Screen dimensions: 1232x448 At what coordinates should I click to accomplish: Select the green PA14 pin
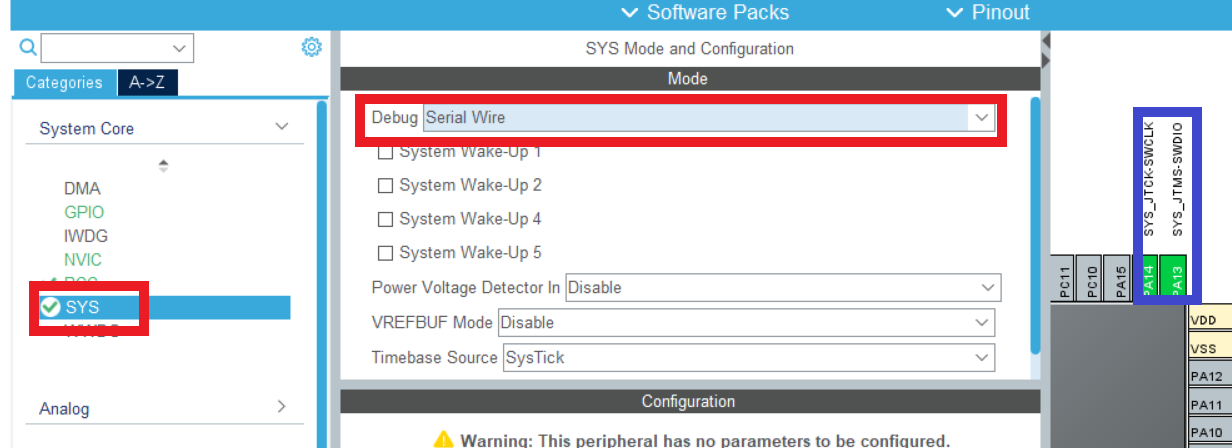[1149, 277]
